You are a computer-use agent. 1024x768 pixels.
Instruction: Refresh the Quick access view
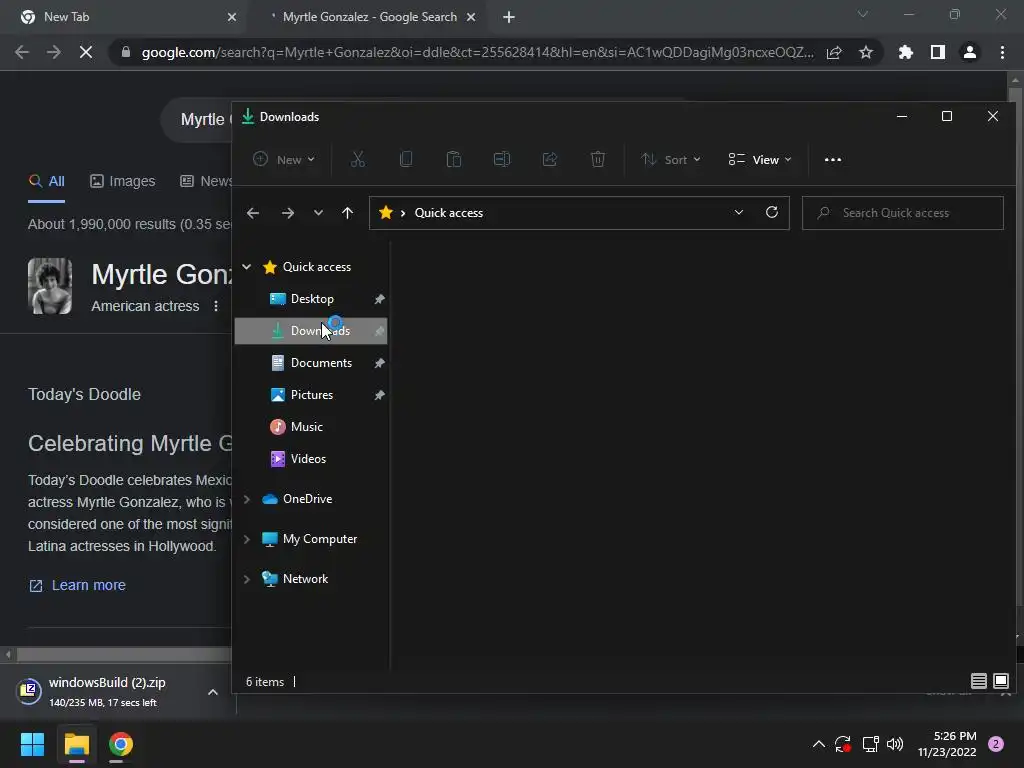(x=772, y=212)
